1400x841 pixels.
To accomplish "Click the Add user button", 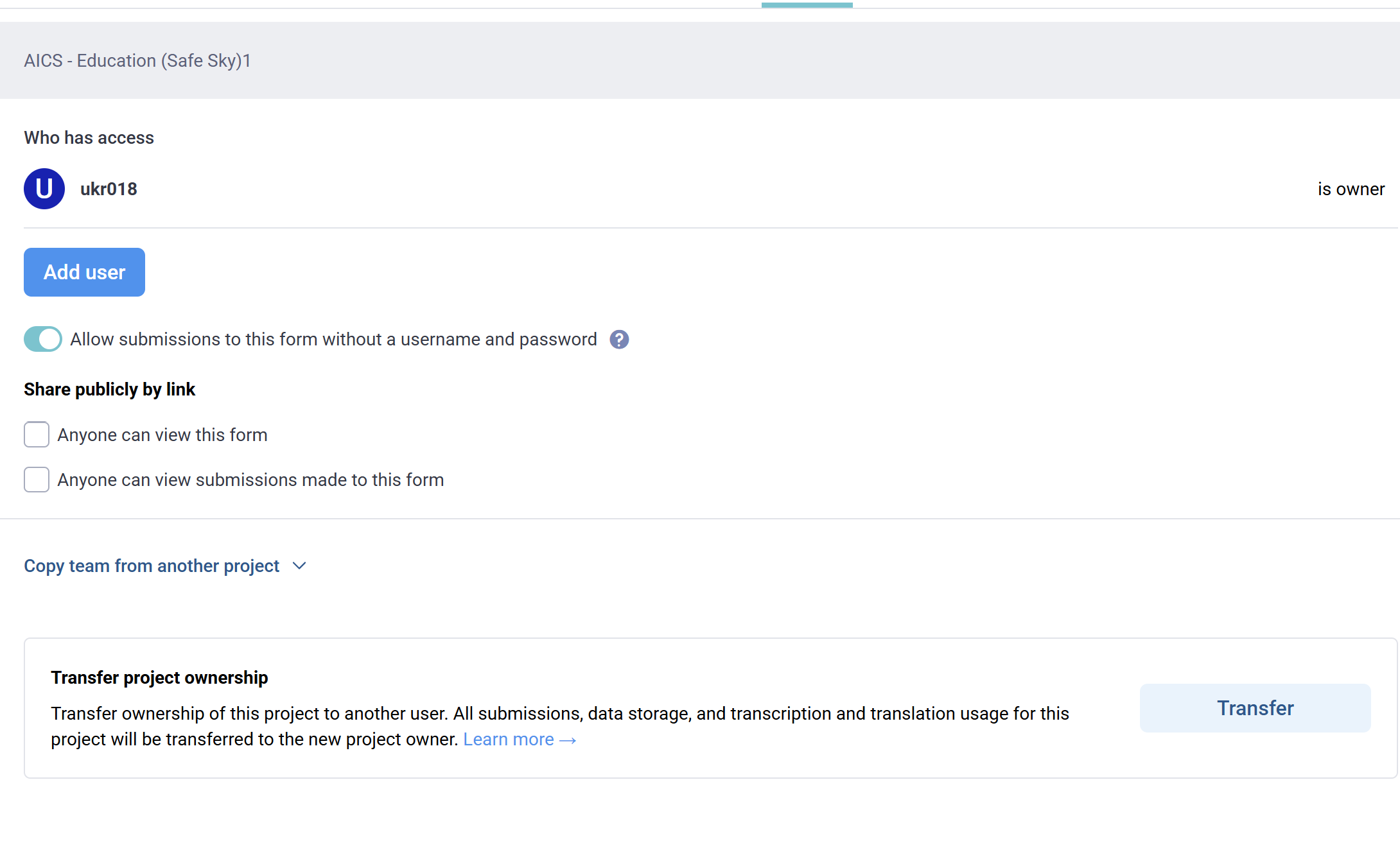I will click(84, 272).
